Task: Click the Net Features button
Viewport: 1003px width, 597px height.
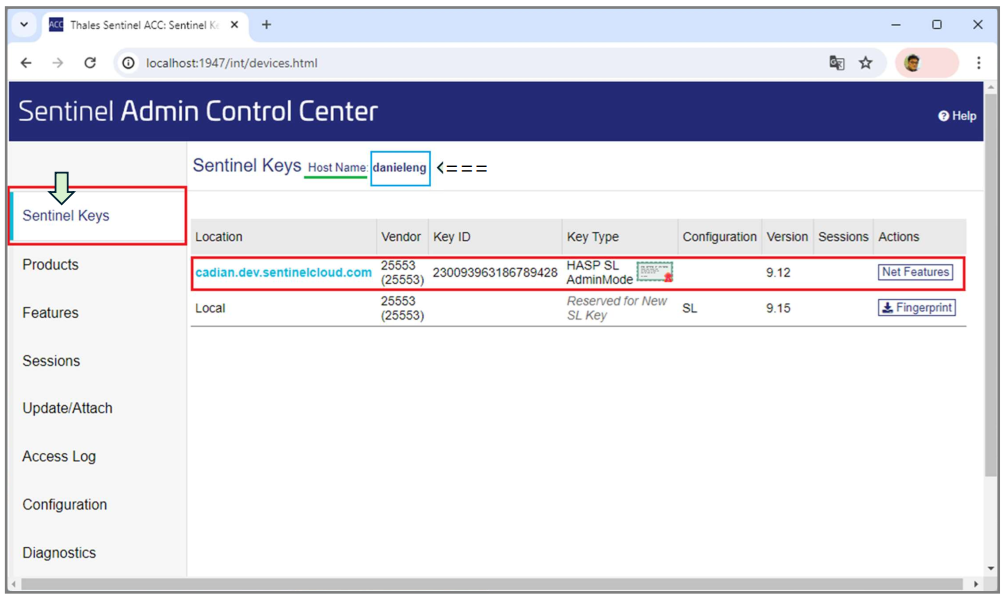Action: click(915, 272)
